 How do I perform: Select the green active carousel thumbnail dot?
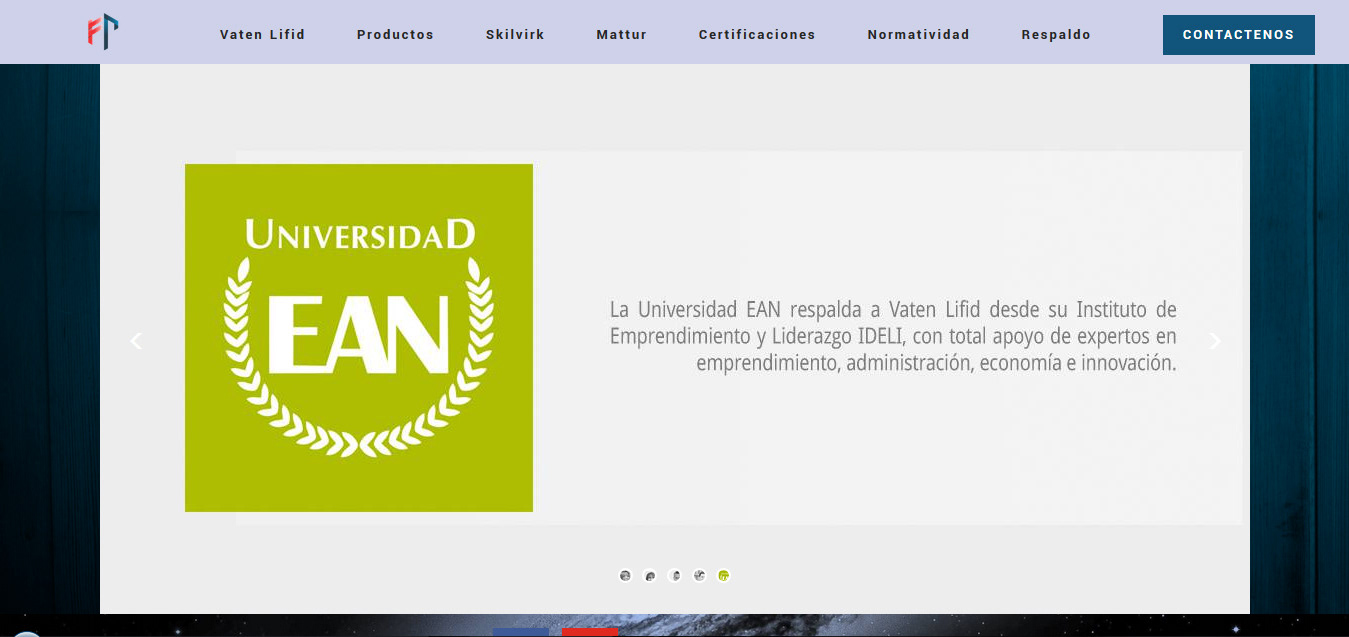pyautogui.click(x=724, y=575)
